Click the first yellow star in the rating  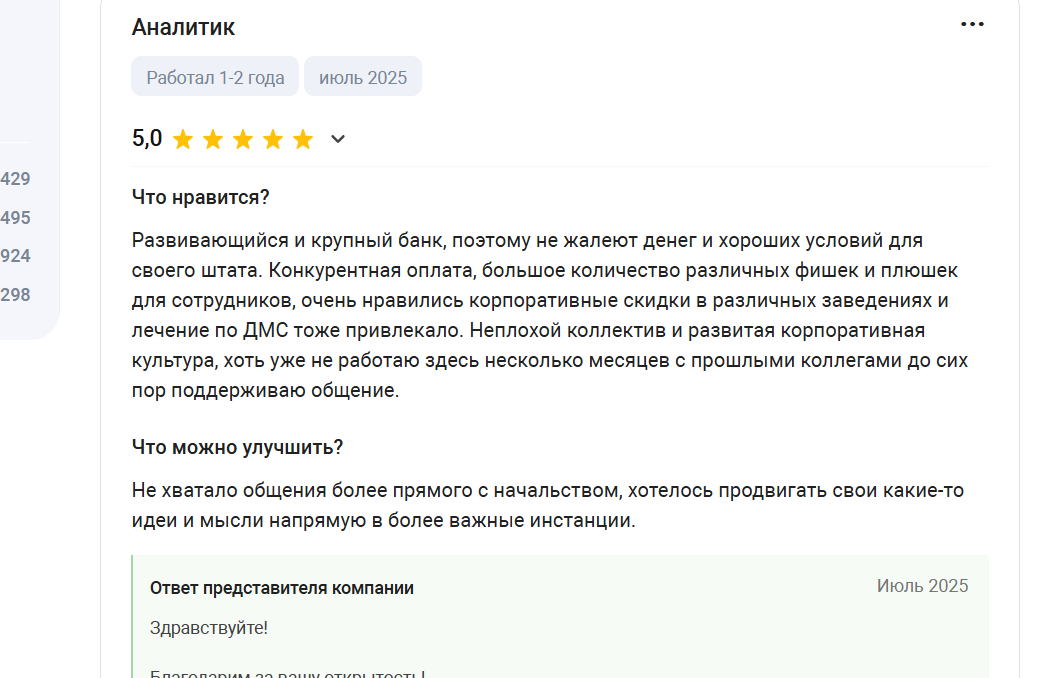point(183,140)
